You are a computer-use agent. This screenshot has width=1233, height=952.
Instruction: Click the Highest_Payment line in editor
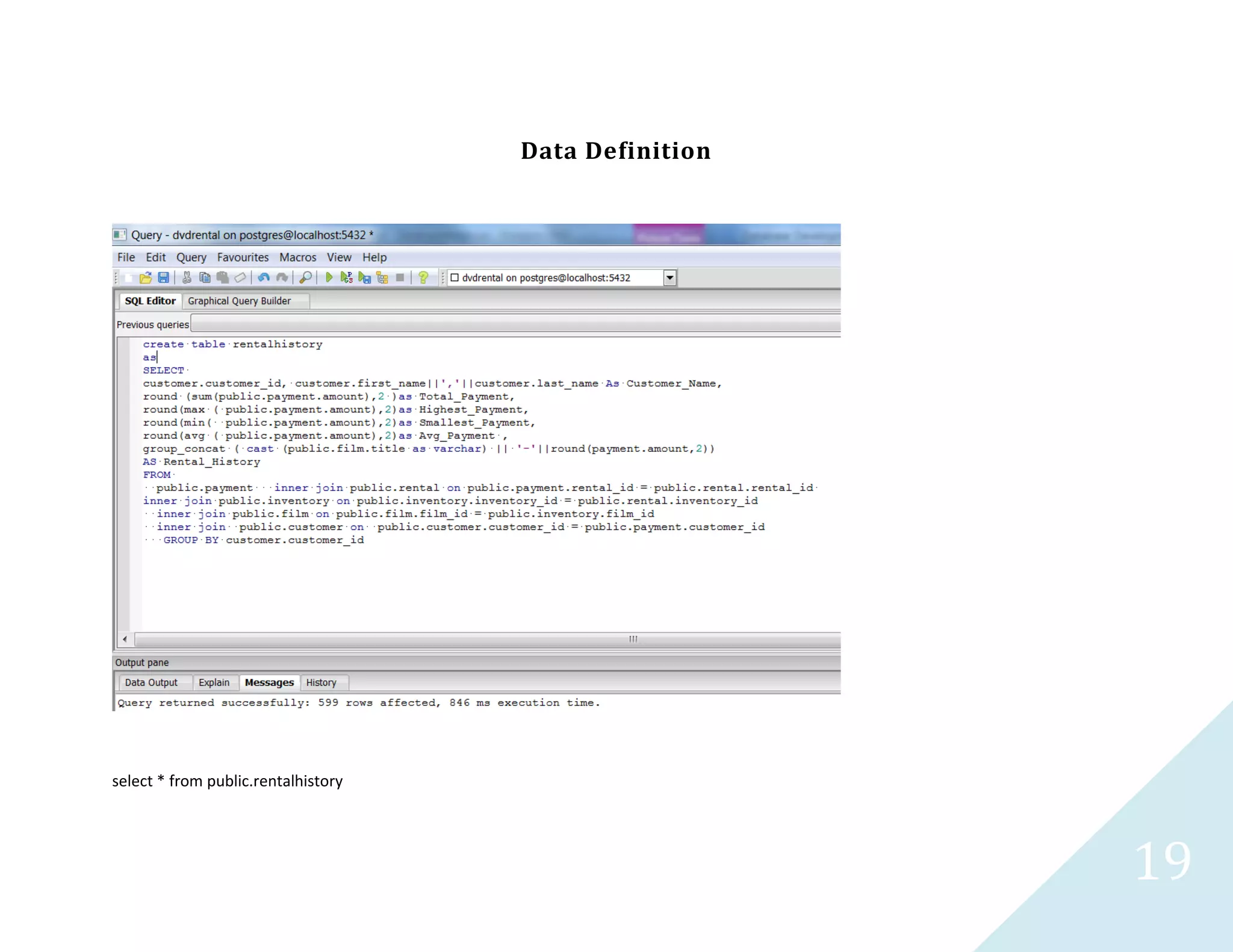tap(335, 410)
